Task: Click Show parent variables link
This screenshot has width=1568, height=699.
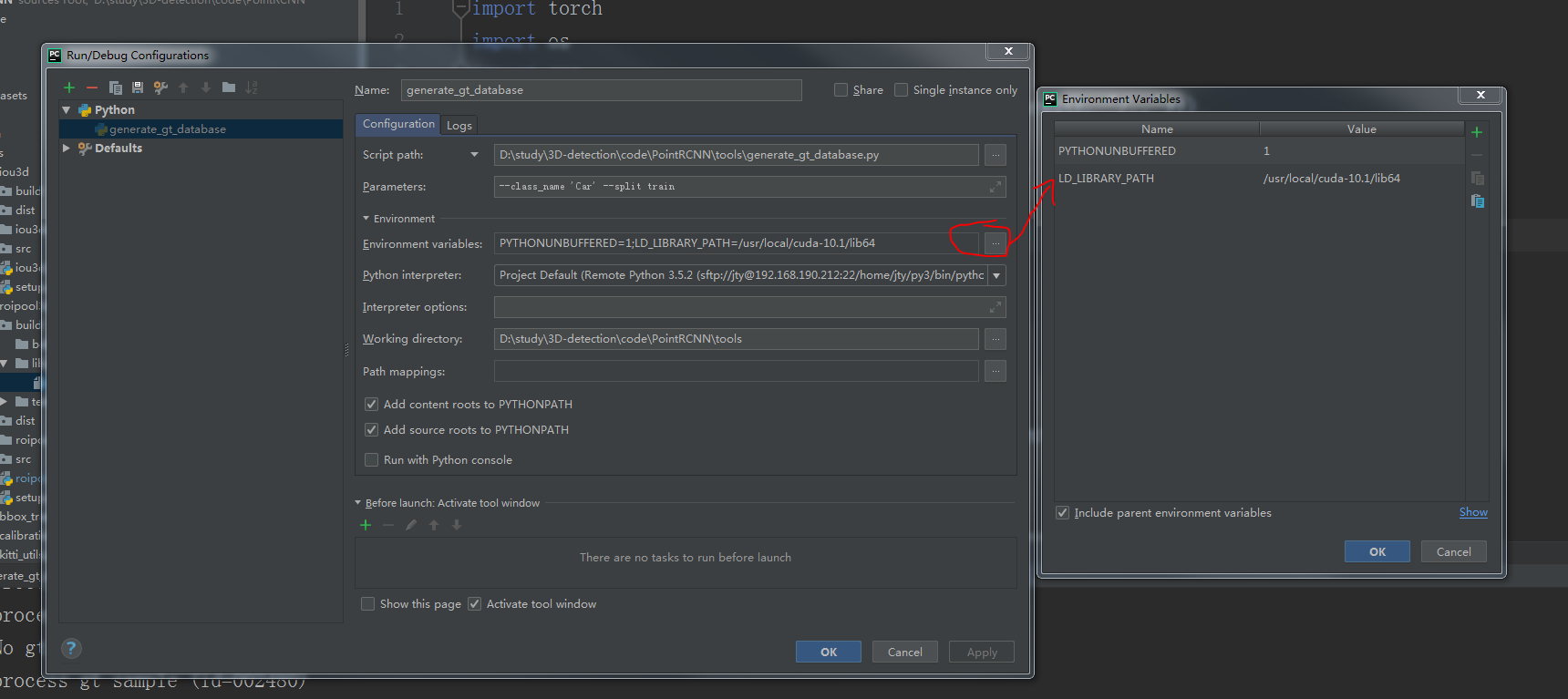Action: (1473, 512)
